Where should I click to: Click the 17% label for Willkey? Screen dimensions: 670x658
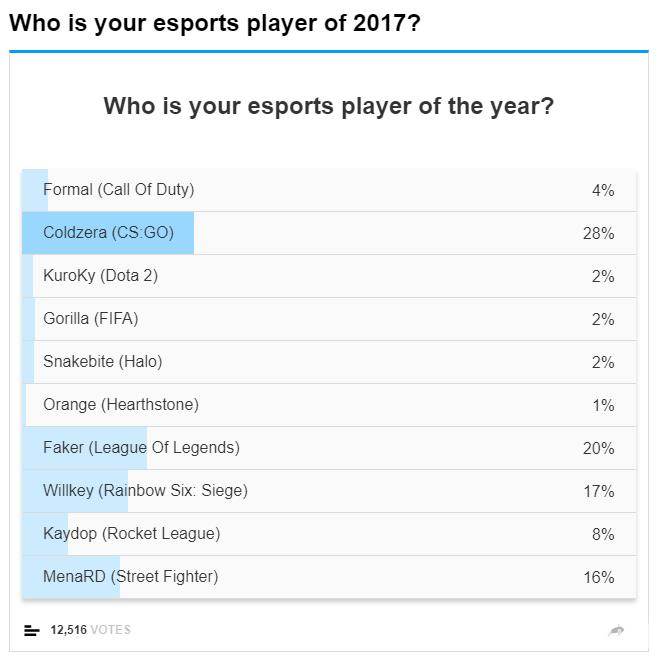point(598,491)
